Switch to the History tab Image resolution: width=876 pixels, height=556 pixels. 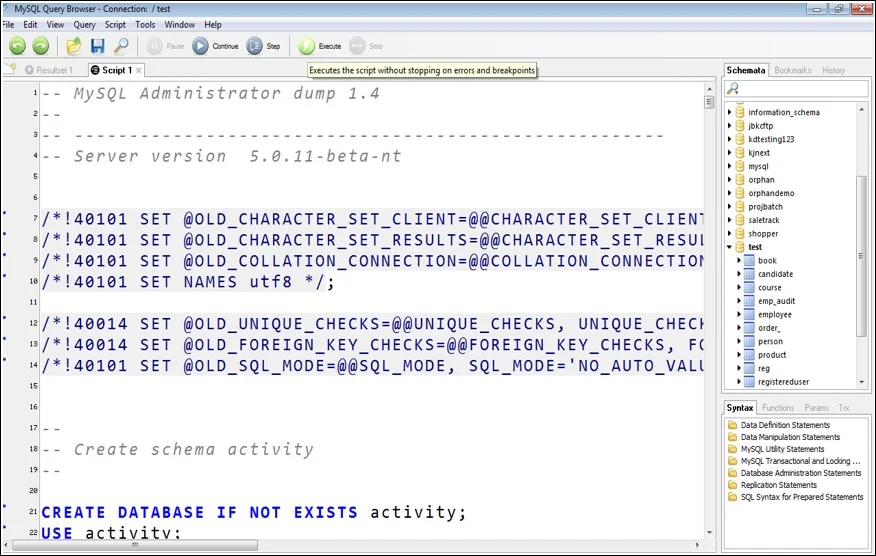click(x=833, y=70)
